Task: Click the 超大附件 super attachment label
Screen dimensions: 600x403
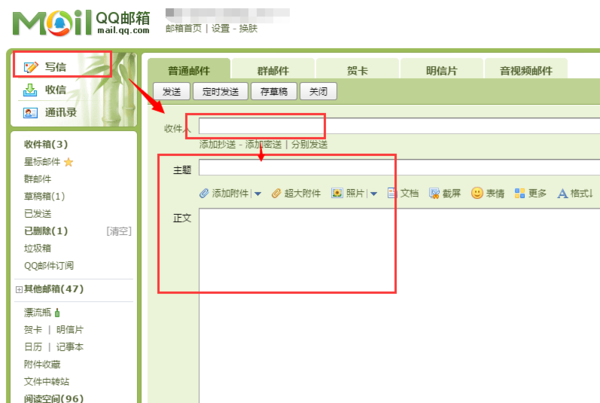Action: (x=302, y=193)
